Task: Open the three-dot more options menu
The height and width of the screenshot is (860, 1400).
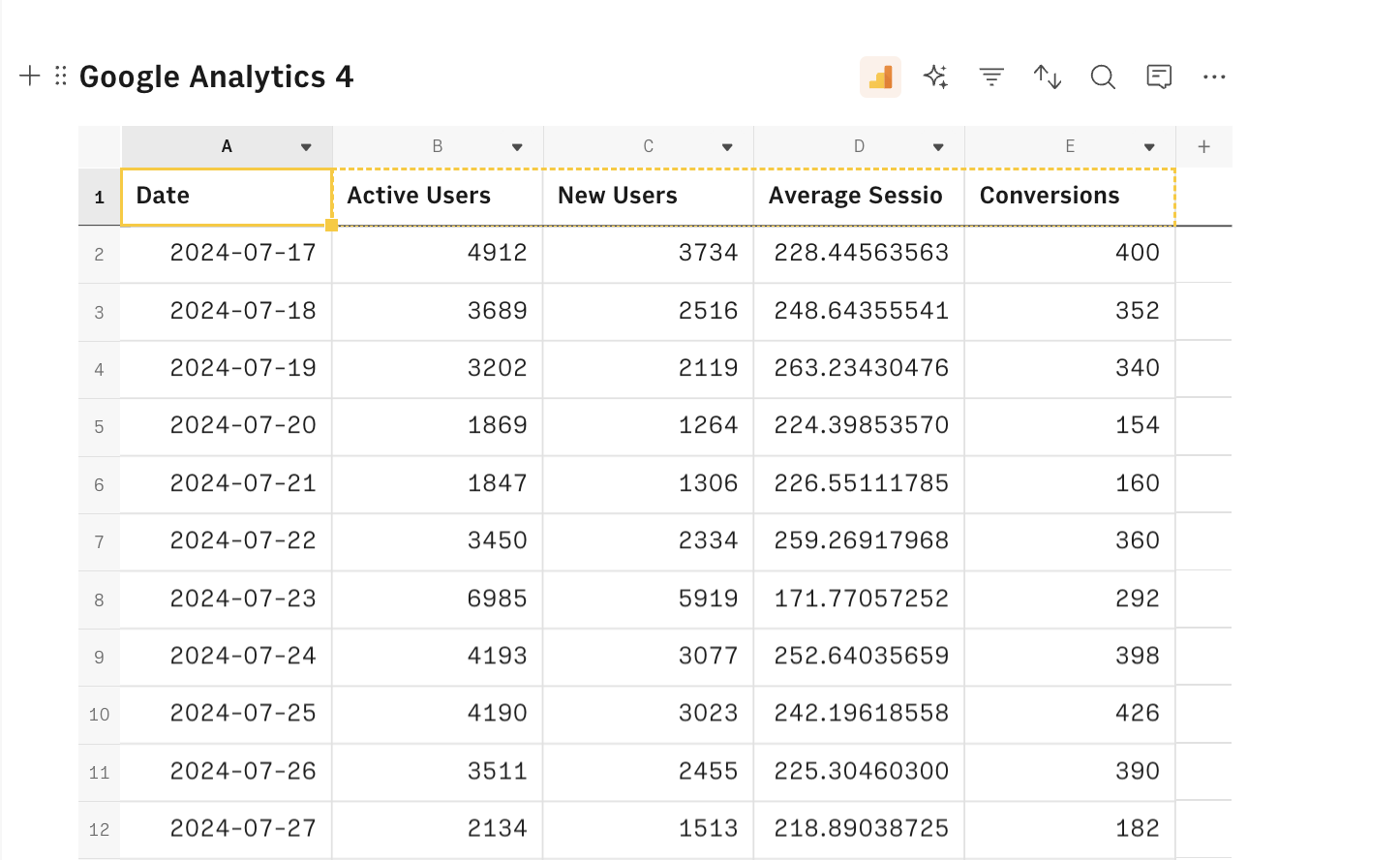Action: [x=1214, y=77]
